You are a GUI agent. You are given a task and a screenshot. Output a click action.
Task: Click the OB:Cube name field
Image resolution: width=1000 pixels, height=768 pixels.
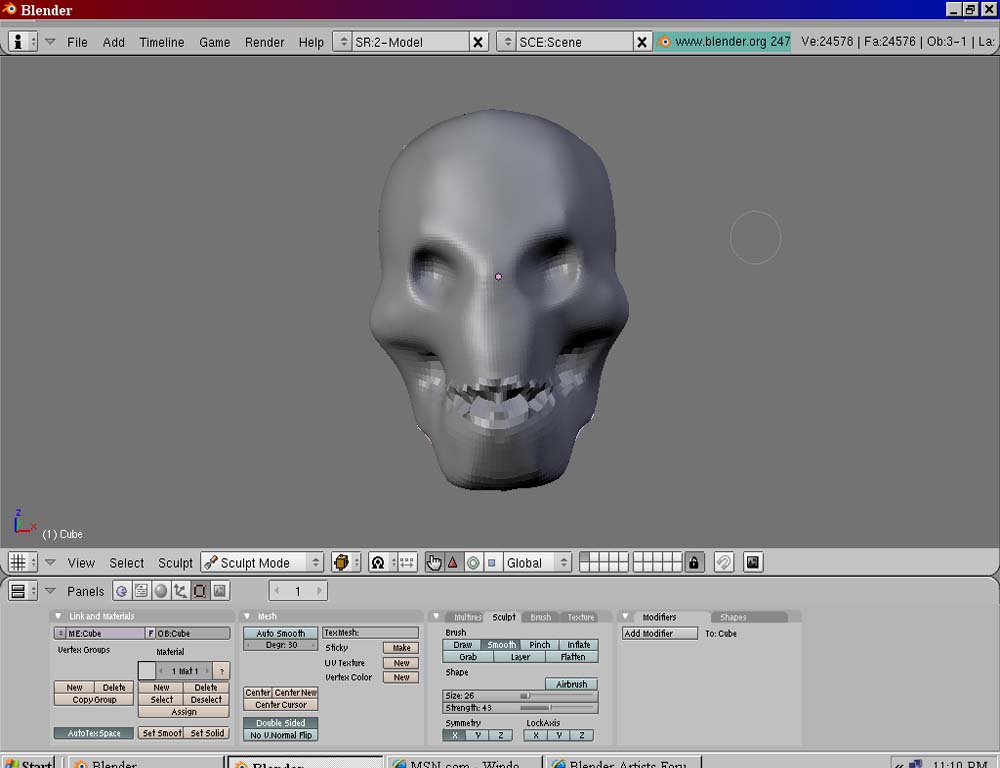click(x=193, y=633)
